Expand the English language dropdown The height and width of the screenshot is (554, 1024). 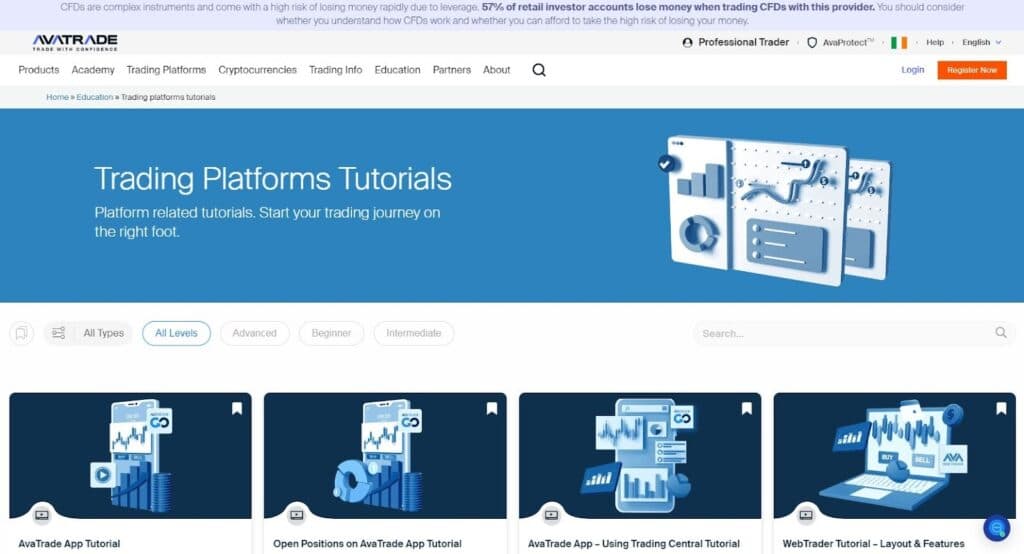981,43
